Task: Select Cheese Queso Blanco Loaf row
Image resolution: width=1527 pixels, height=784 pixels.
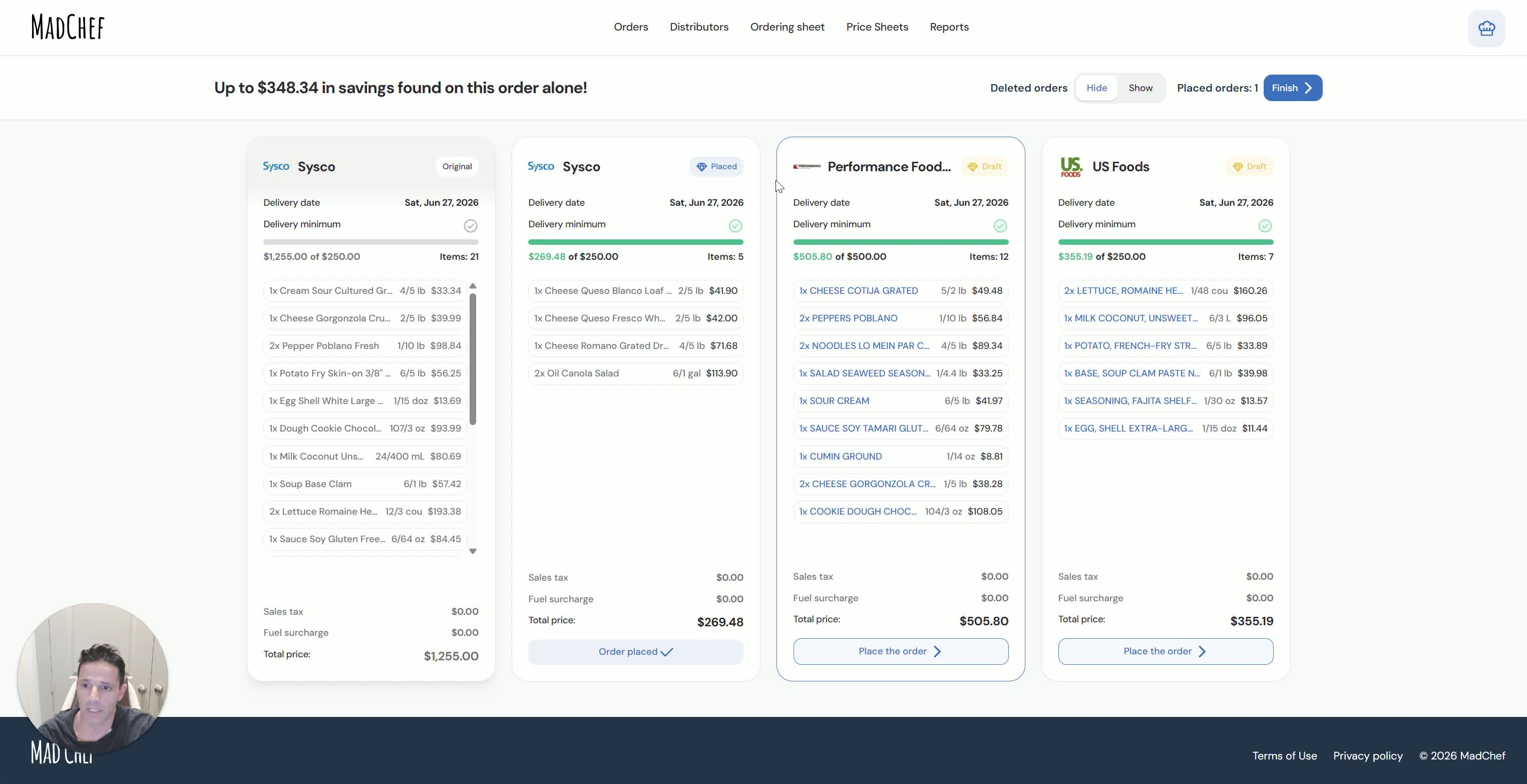Action: coord(635,290)
